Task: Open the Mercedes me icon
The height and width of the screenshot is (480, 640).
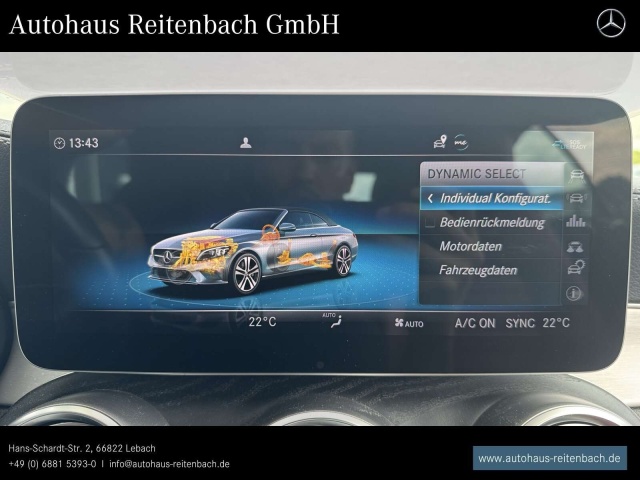Action: point(461,142)
